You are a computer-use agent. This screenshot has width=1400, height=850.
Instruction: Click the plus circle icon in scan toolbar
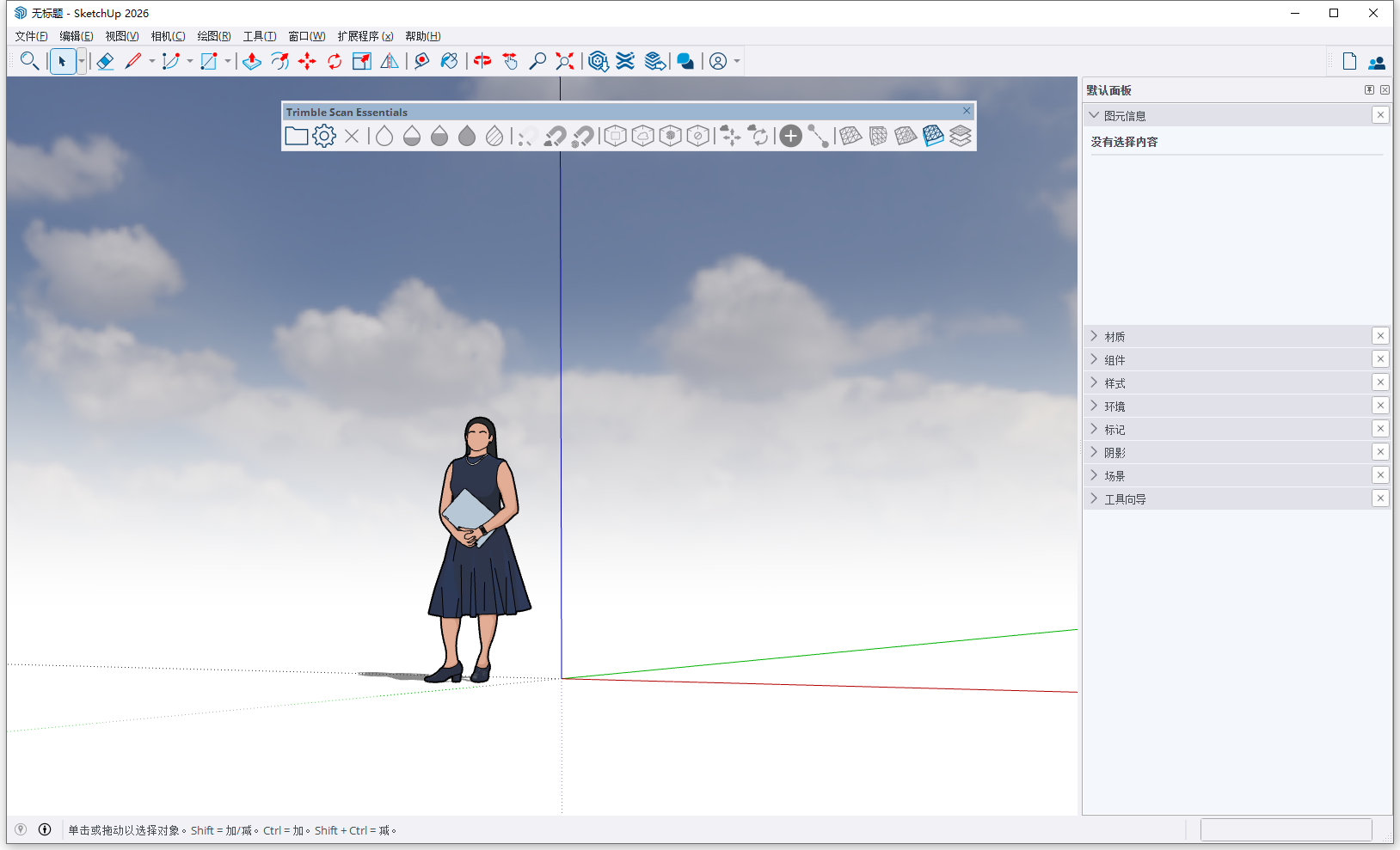coord(791,136)
